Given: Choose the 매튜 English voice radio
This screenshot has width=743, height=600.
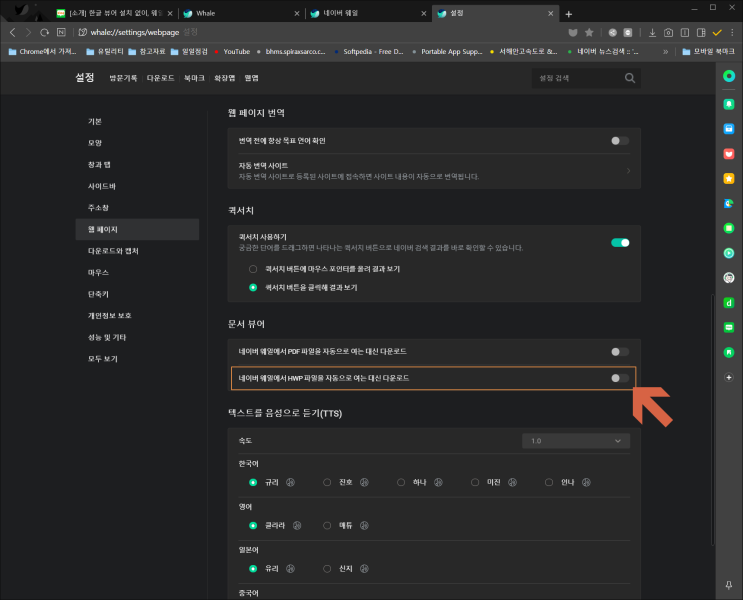Looking at the screenshot, I should coord(327,526).
